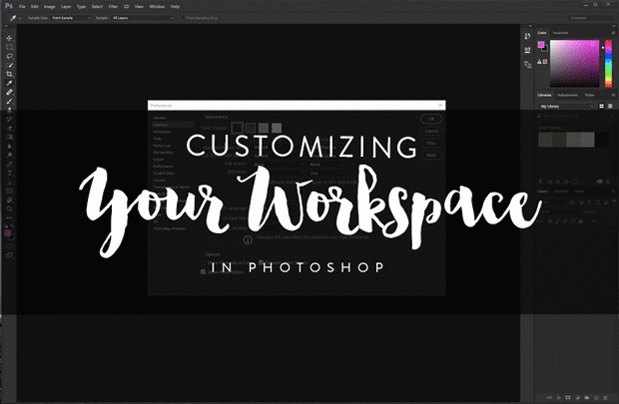Toggle the Show Sampling Ring checkbox
The image size is (619, 404).
181,18
